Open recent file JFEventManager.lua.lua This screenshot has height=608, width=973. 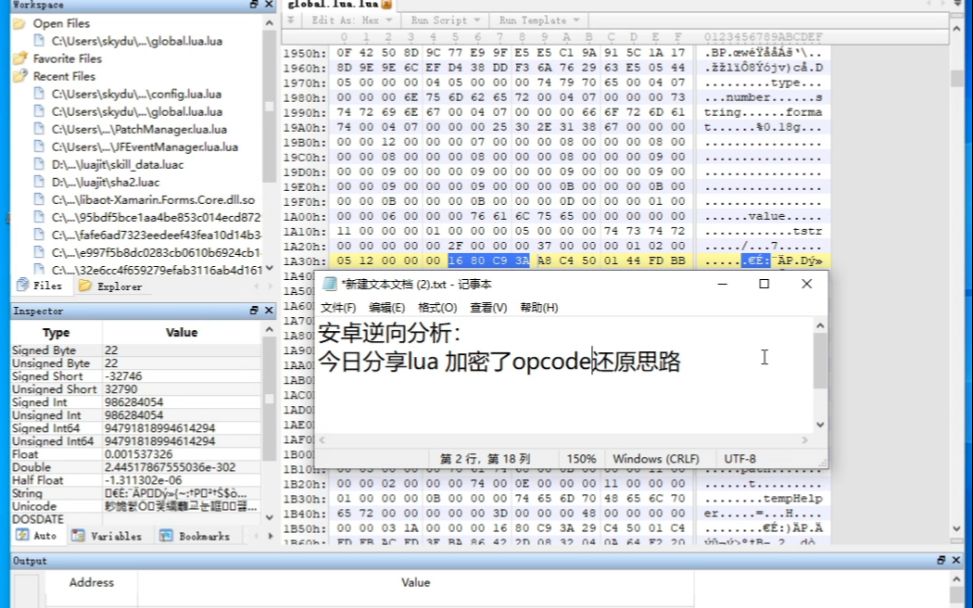145,147
